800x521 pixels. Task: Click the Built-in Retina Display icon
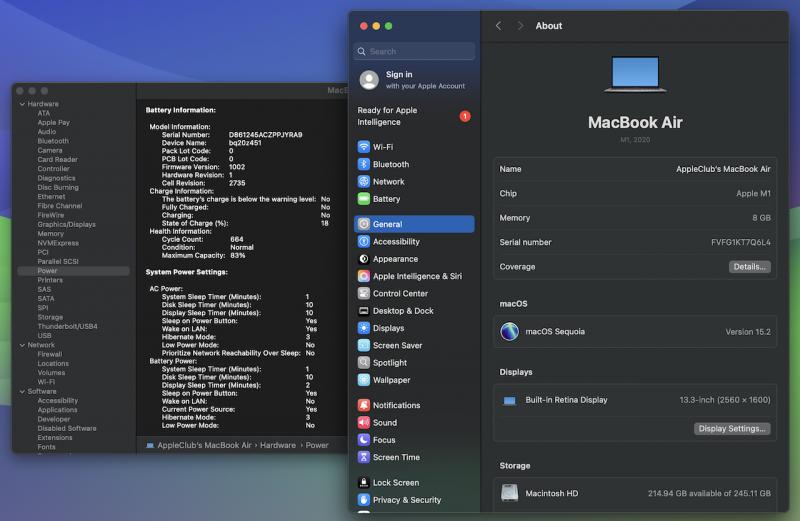pyautogui.click(x=509, y=401)
